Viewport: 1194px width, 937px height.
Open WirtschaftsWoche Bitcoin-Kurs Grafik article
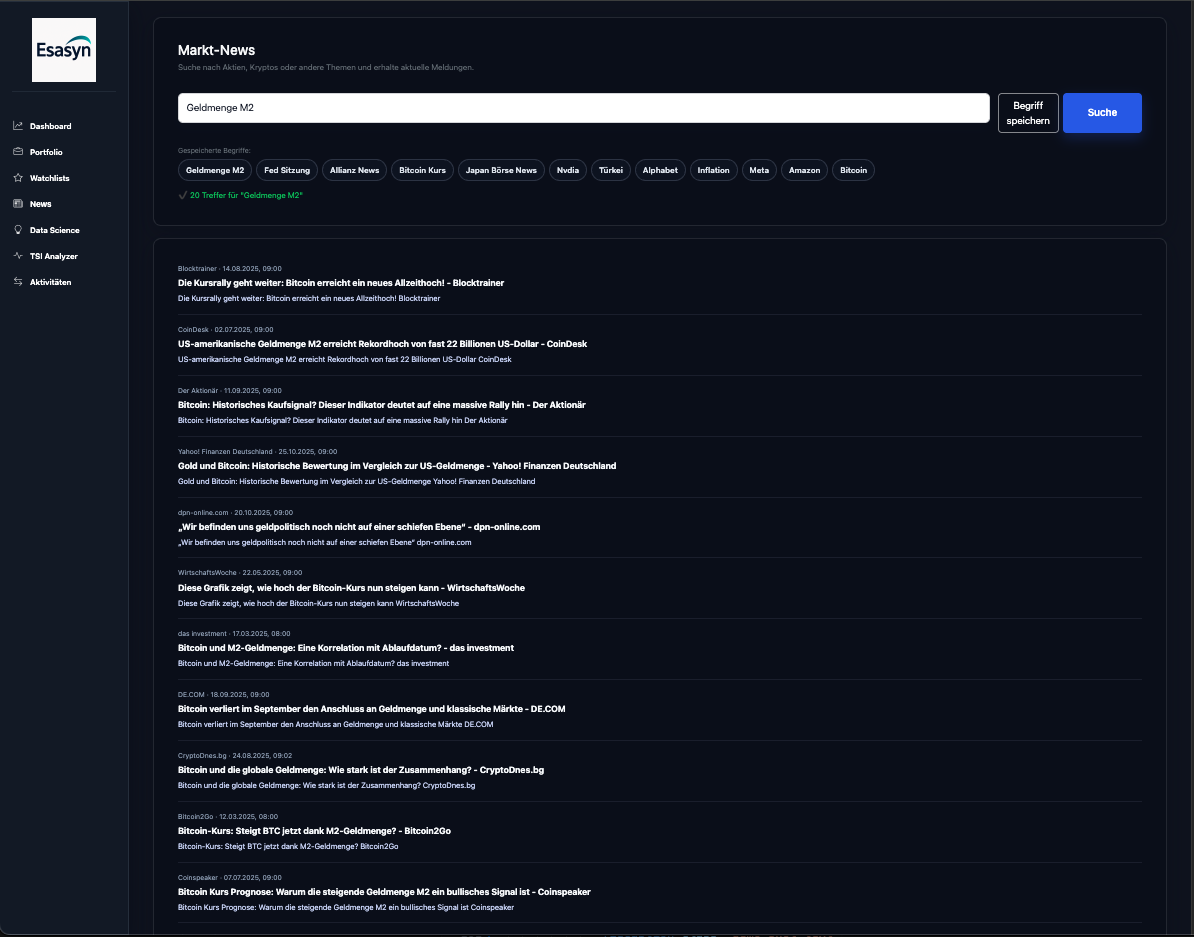click(351, 588)
